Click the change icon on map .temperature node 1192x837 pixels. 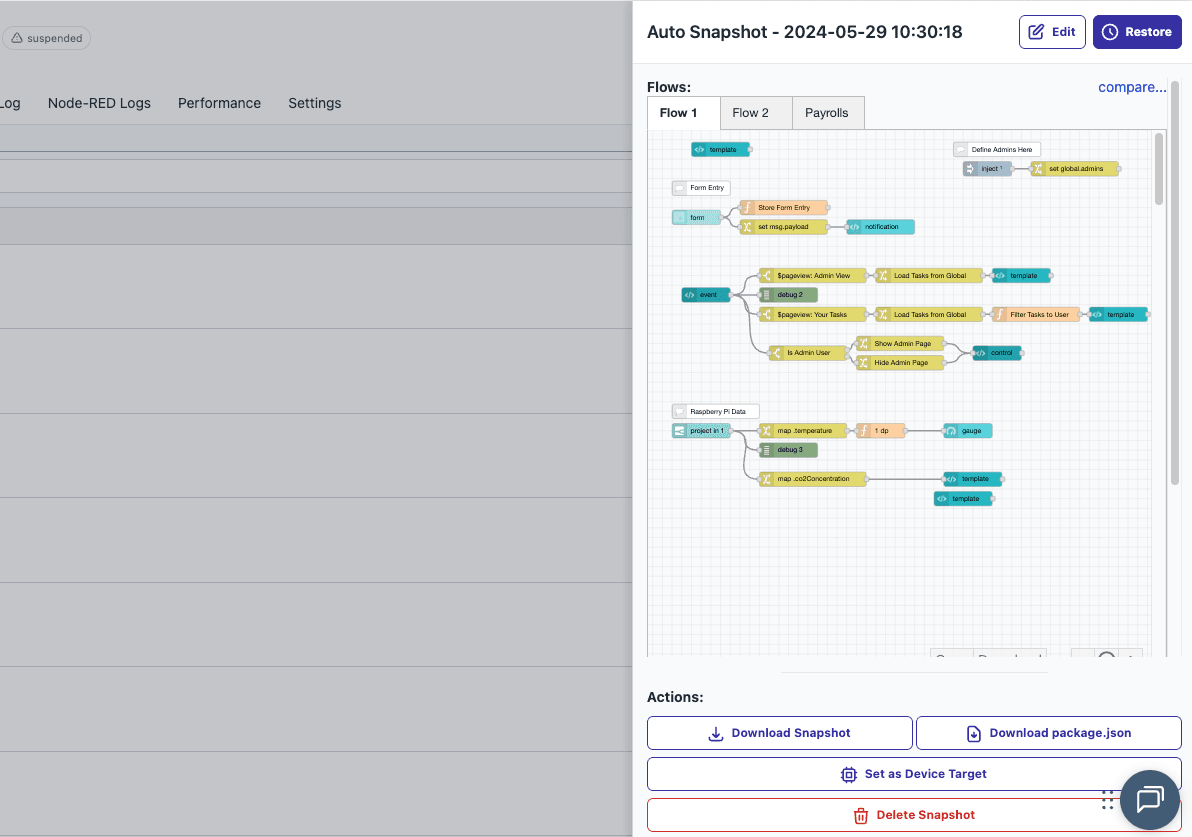click(x=767, y=431)
